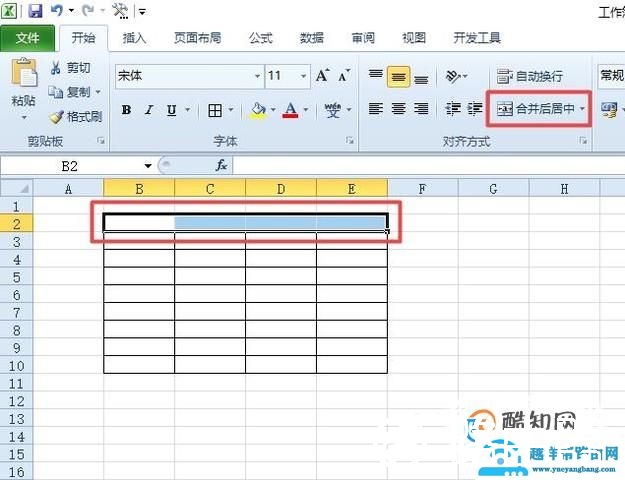Set top vertical alignment
This screenshot has width=625, height=480.
[375, 76]
